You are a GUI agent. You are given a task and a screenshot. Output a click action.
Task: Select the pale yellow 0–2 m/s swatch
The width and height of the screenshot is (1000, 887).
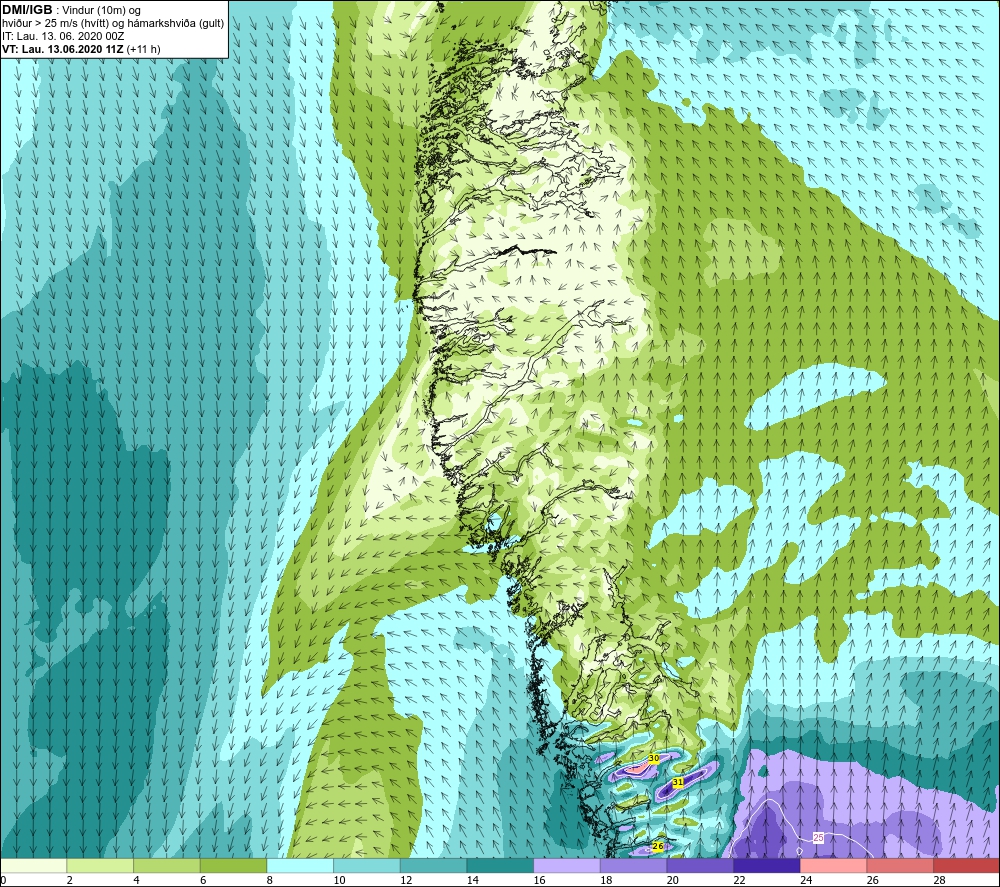33,865
